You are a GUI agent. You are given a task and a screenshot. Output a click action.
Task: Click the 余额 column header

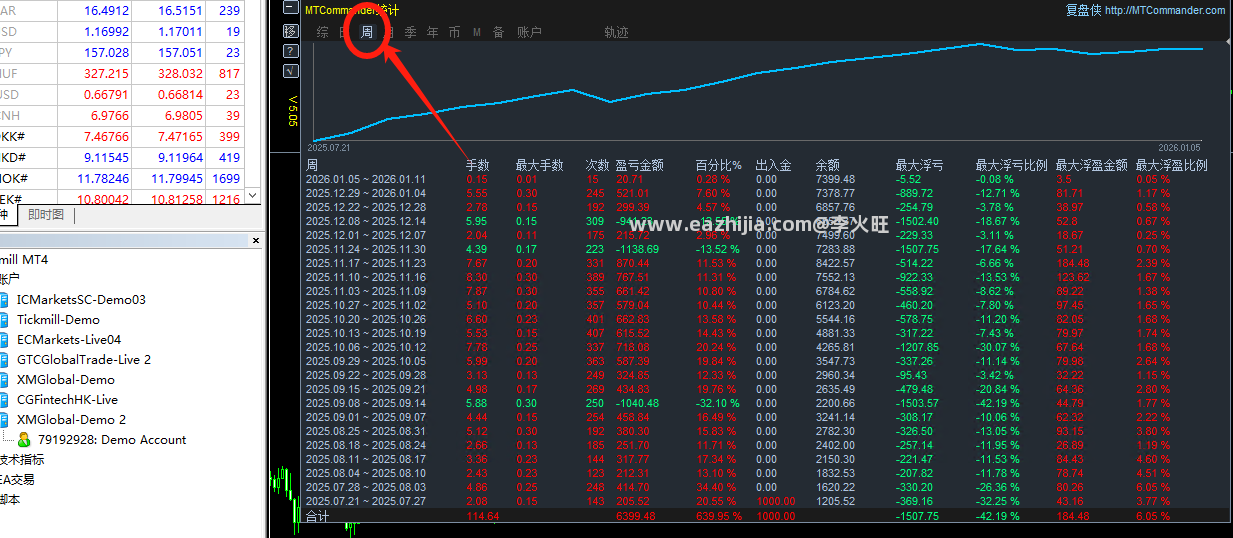coord(828,165)
